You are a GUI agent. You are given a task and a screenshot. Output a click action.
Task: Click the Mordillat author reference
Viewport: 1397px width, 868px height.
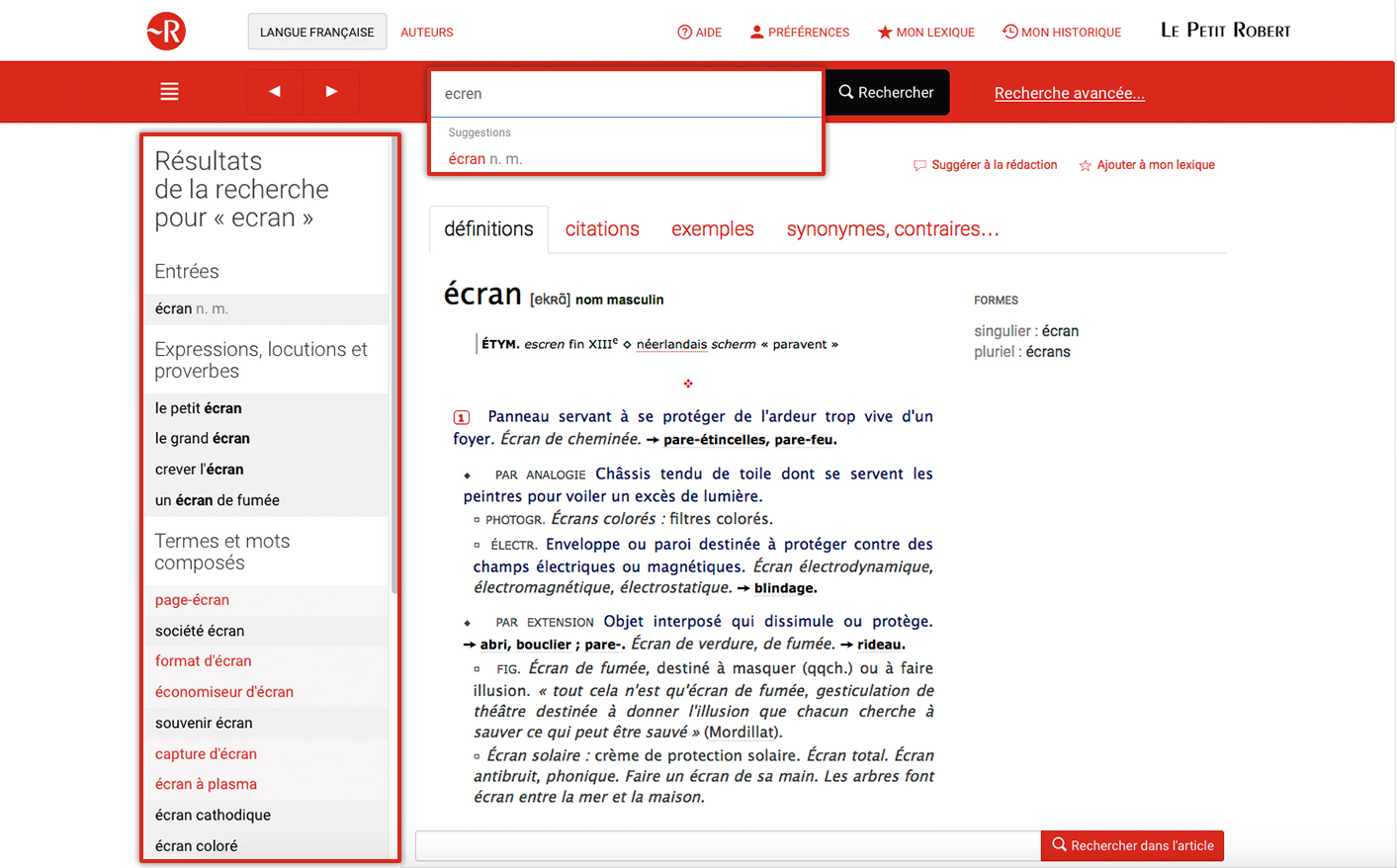click(x=742, y=733)
